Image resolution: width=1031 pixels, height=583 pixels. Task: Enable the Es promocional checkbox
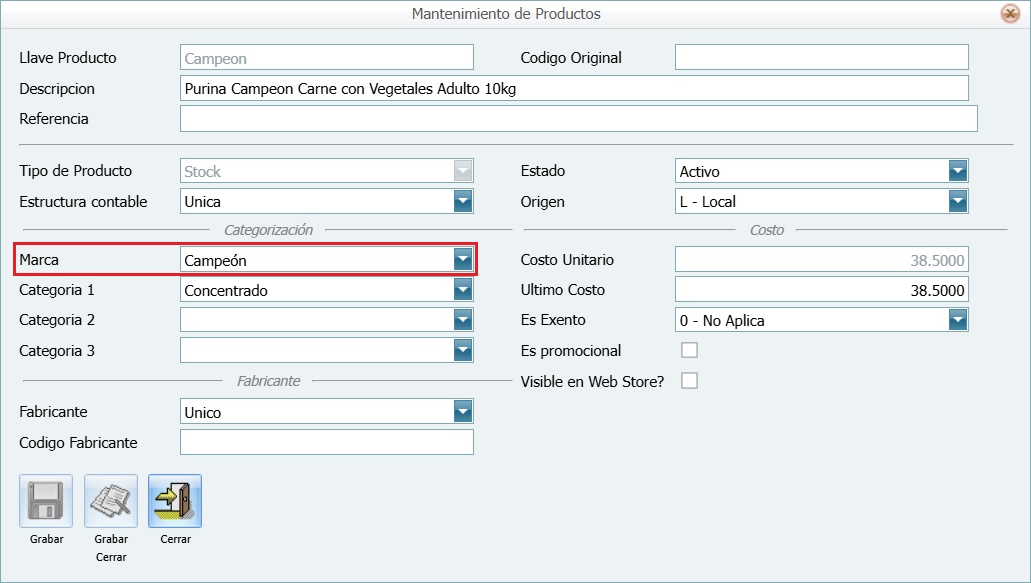(689, 350)
